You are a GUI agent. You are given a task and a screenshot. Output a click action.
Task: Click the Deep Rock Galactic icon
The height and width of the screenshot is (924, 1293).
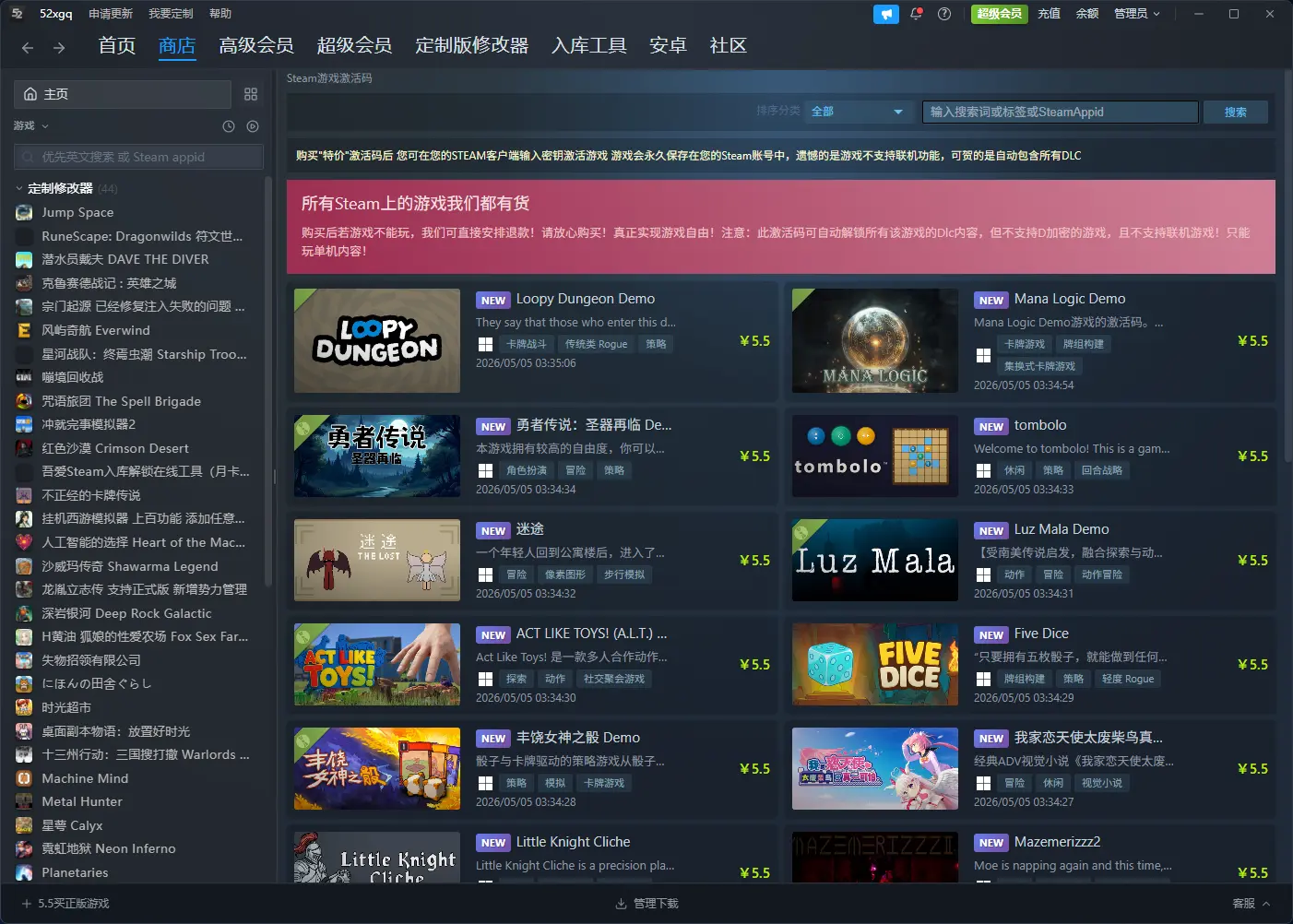[24, 613]
